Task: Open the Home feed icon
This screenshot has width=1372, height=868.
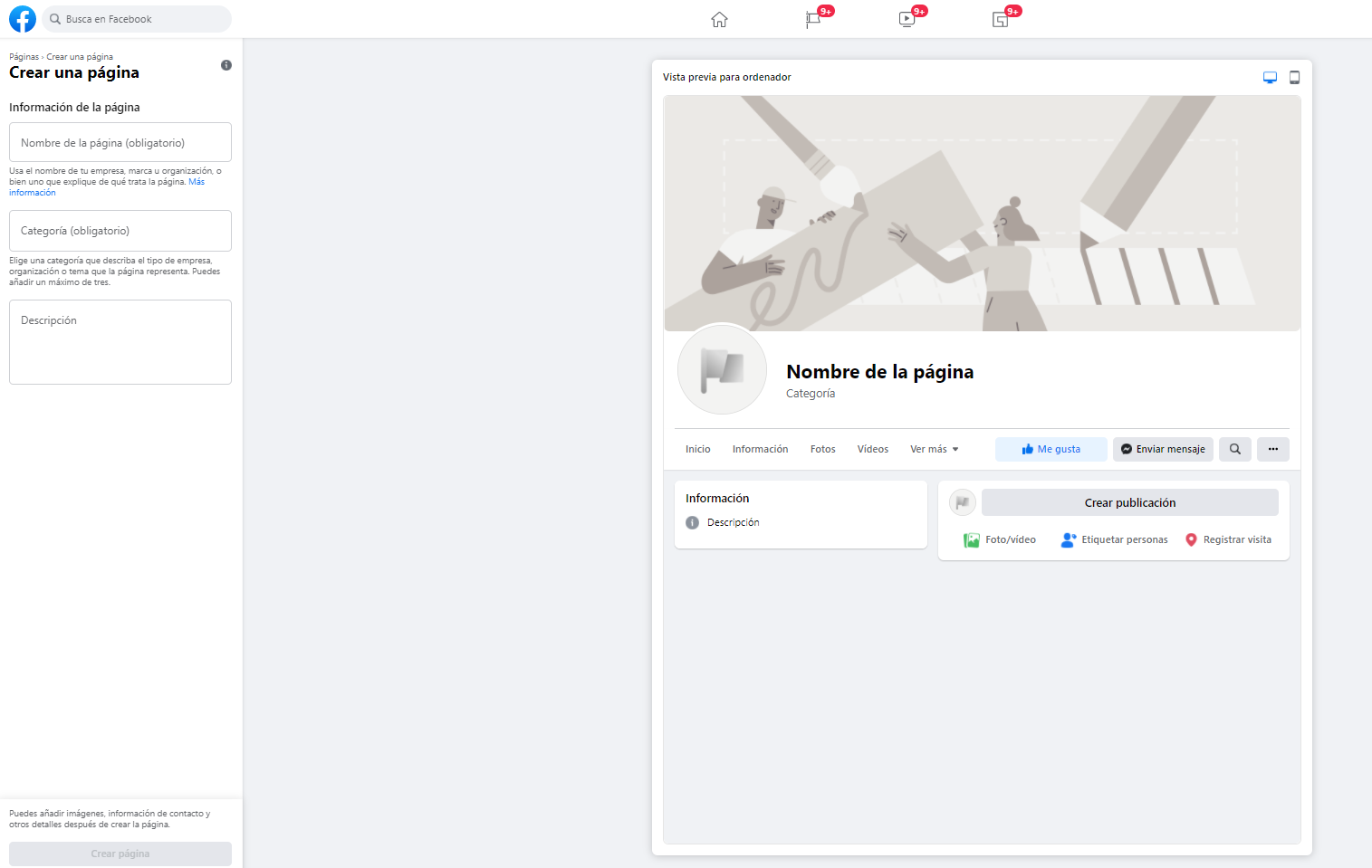Action: (719, 20)
